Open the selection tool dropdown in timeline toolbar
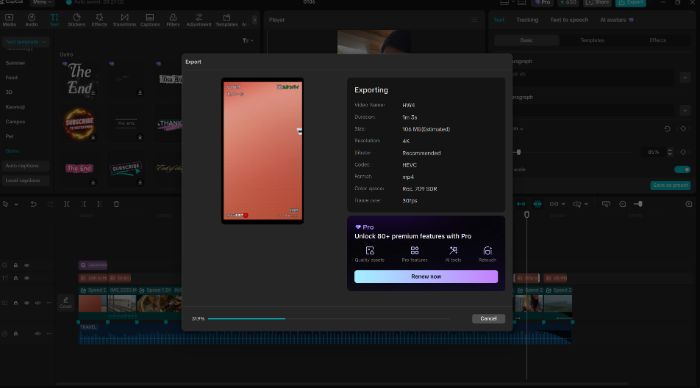The height and width of the screenshot is (388, 700). point(16,204)
